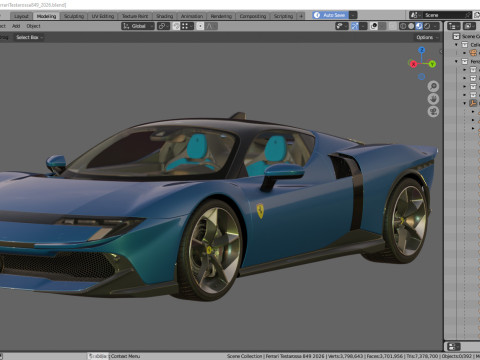Click the orange object icon in outliner
This screenshot has height=360, width=480.
[473, 53]
